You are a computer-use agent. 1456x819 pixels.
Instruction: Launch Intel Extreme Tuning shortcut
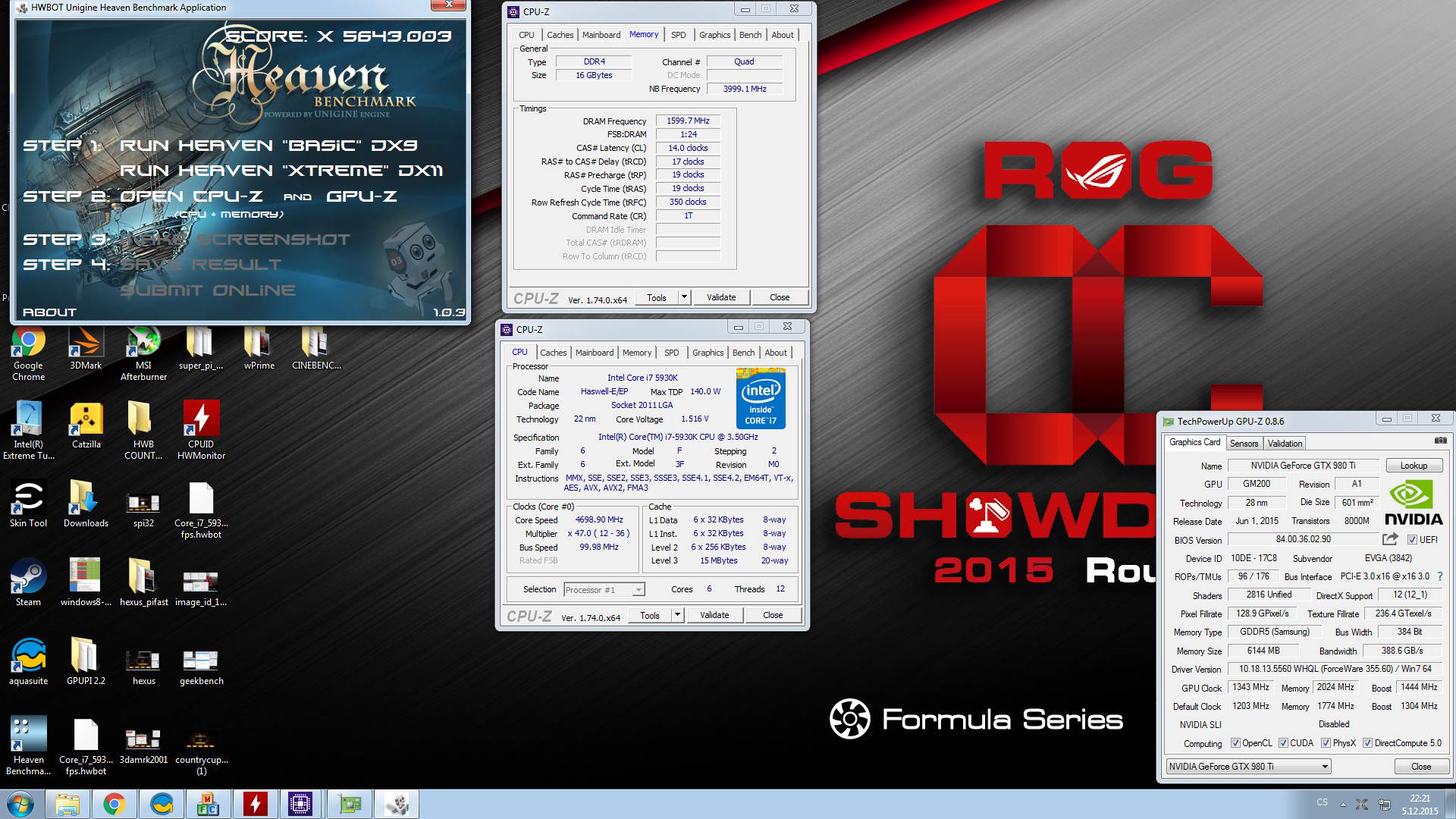point(28,431)
